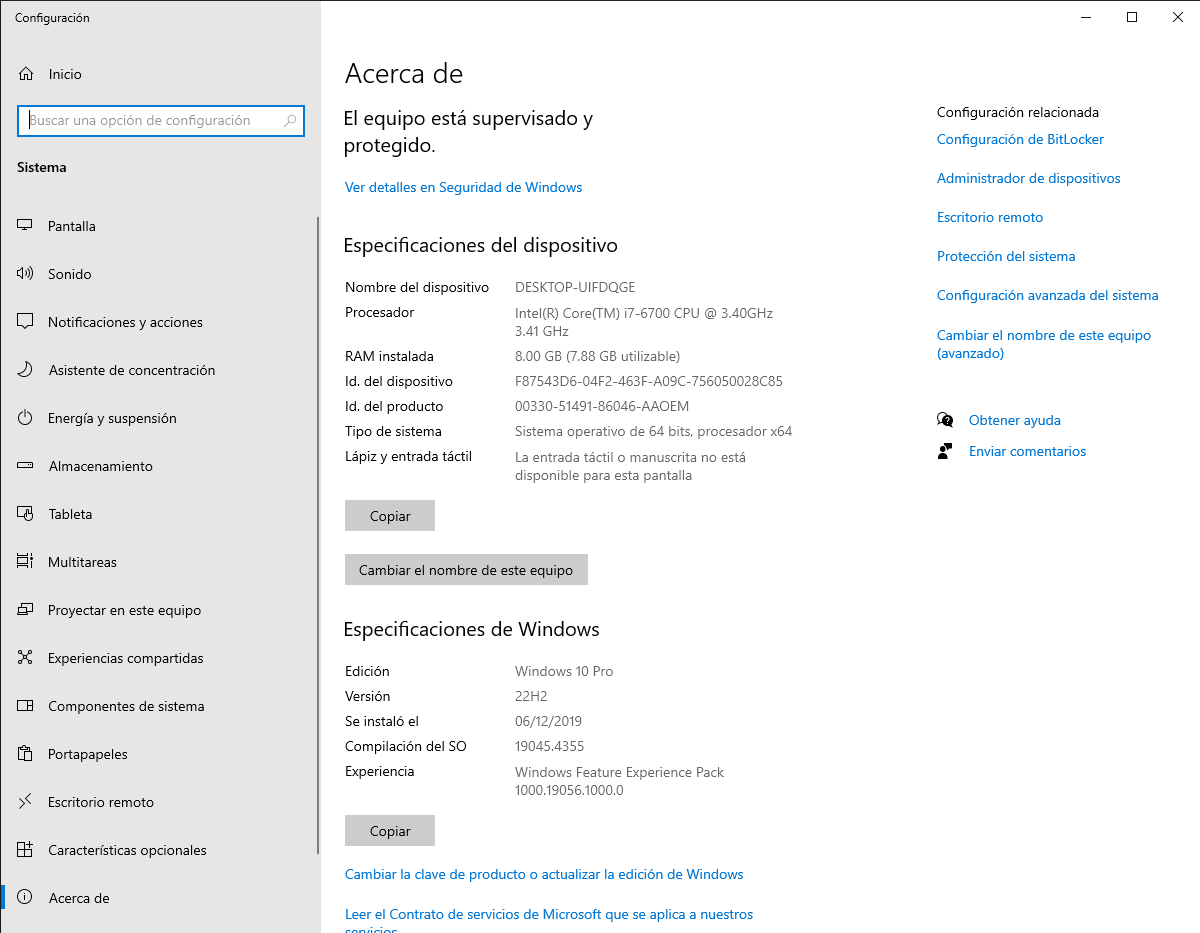Open the Tableta settings section

pyautogui.click(x=77, y=514)
